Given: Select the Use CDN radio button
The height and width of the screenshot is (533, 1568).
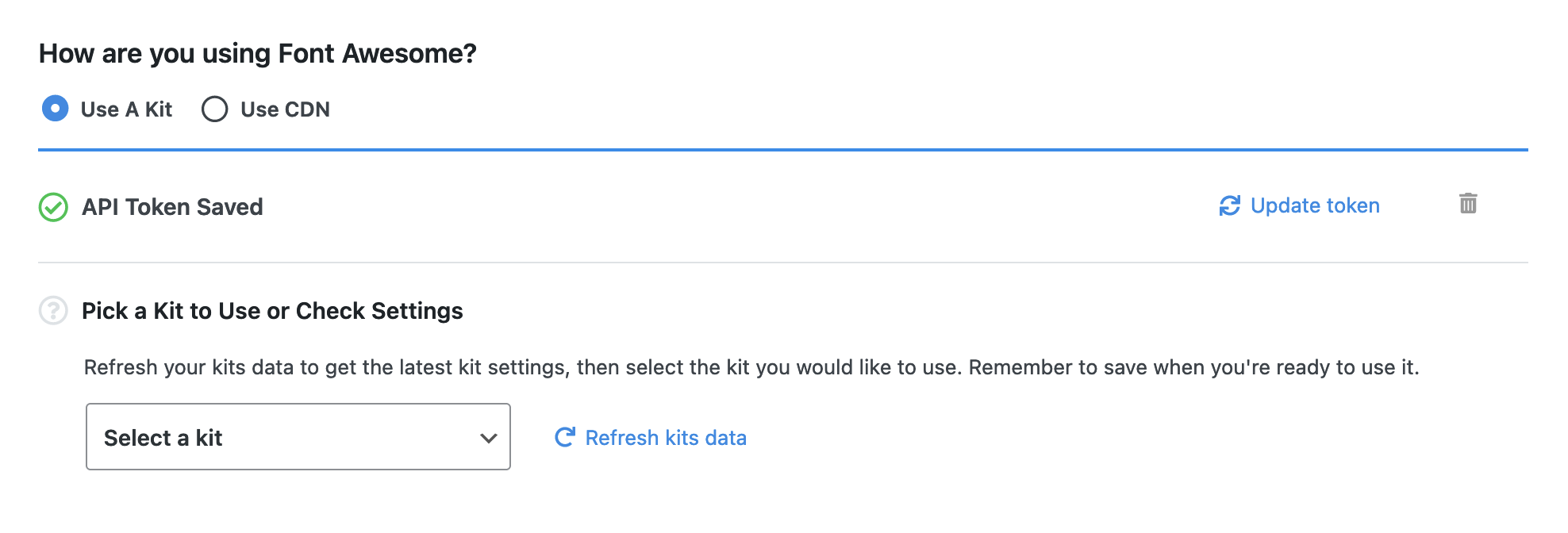Looking at the screenshot, I should coord(214,109).
